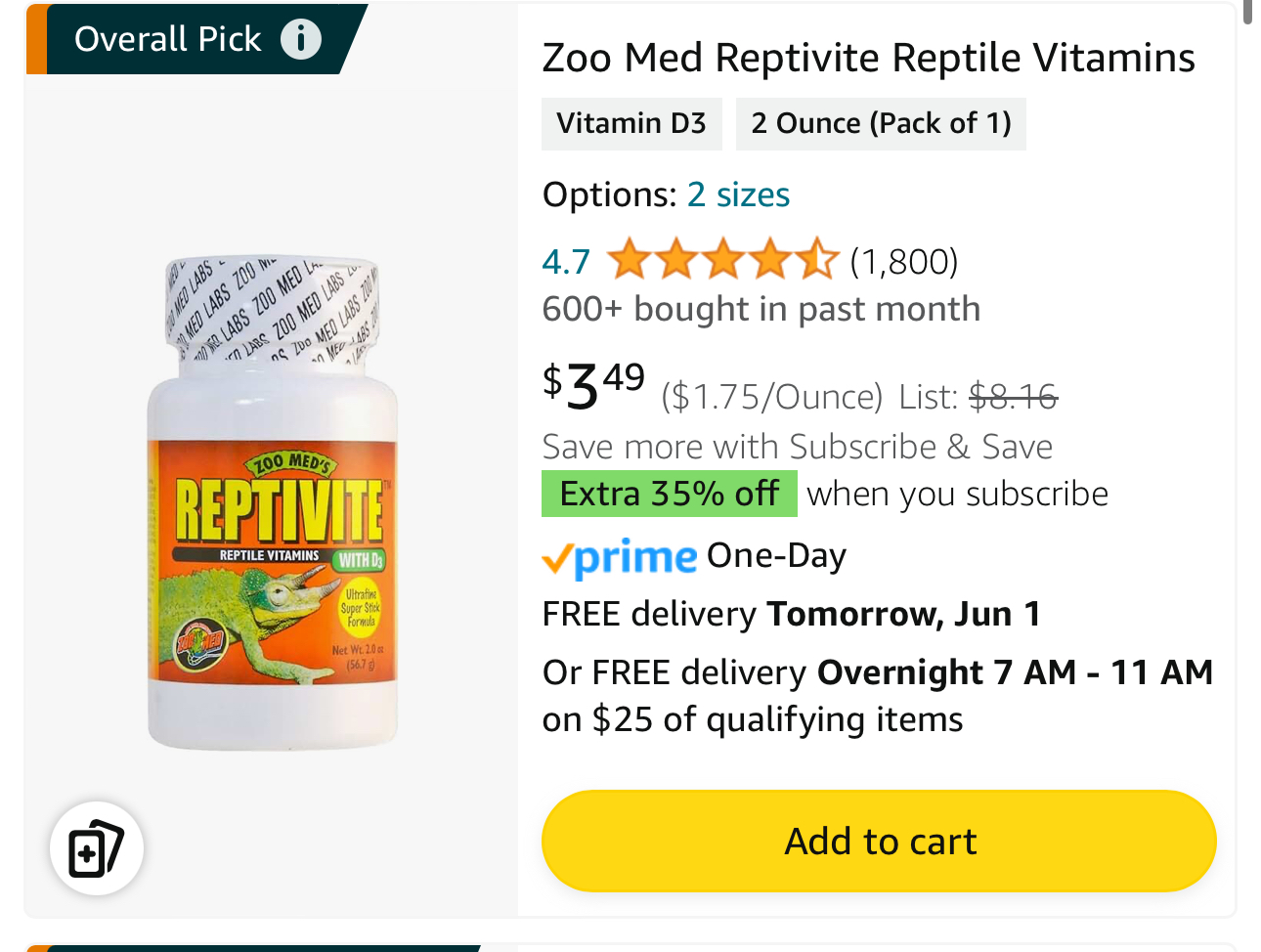1261x952 pixels.
Task: Open the 2 sizes options link
Action: [x=738, y=195]
